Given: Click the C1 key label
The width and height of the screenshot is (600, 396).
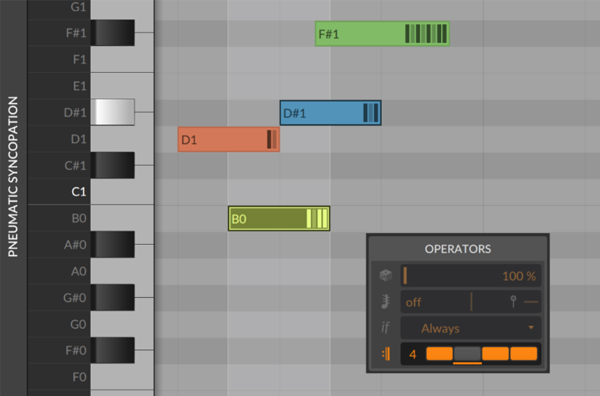Looking at the screenshot, I should [79, 192].
